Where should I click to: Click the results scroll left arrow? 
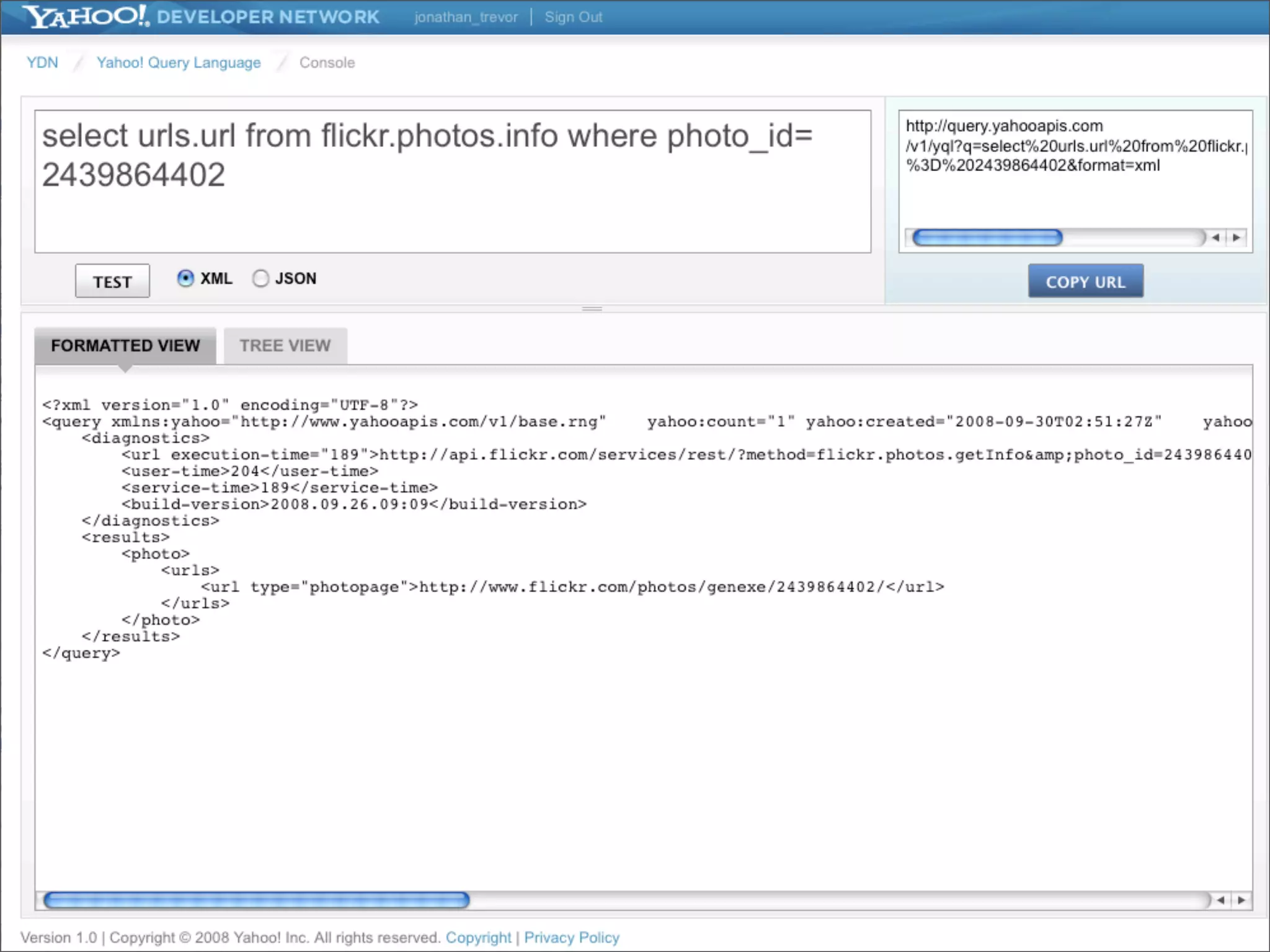click(1220, 900)
